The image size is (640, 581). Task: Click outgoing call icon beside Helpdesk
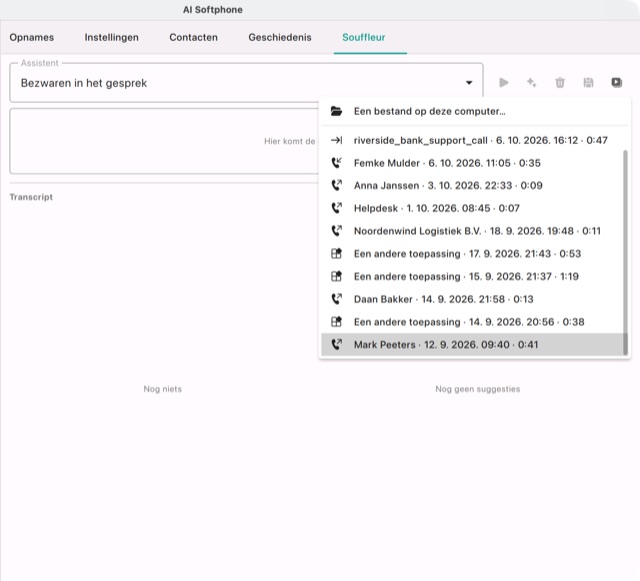click(x=336, y=208)
